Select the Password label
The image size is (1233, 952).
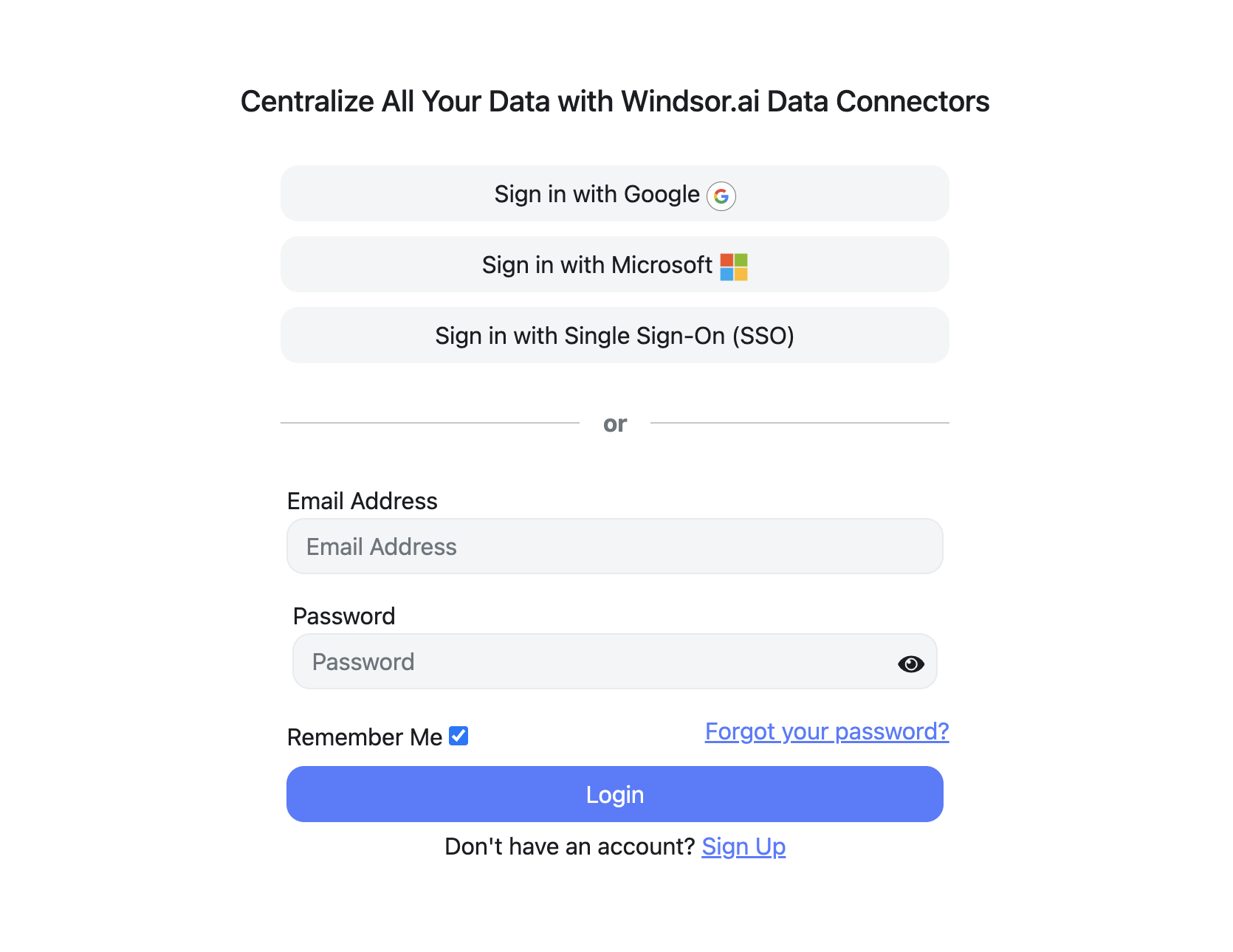coord(344,616)
